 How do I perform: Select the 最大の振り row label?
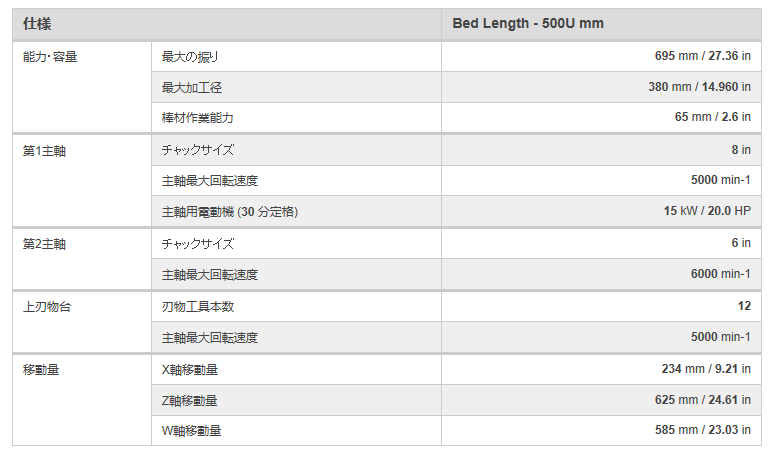click(x=190, y=57)
